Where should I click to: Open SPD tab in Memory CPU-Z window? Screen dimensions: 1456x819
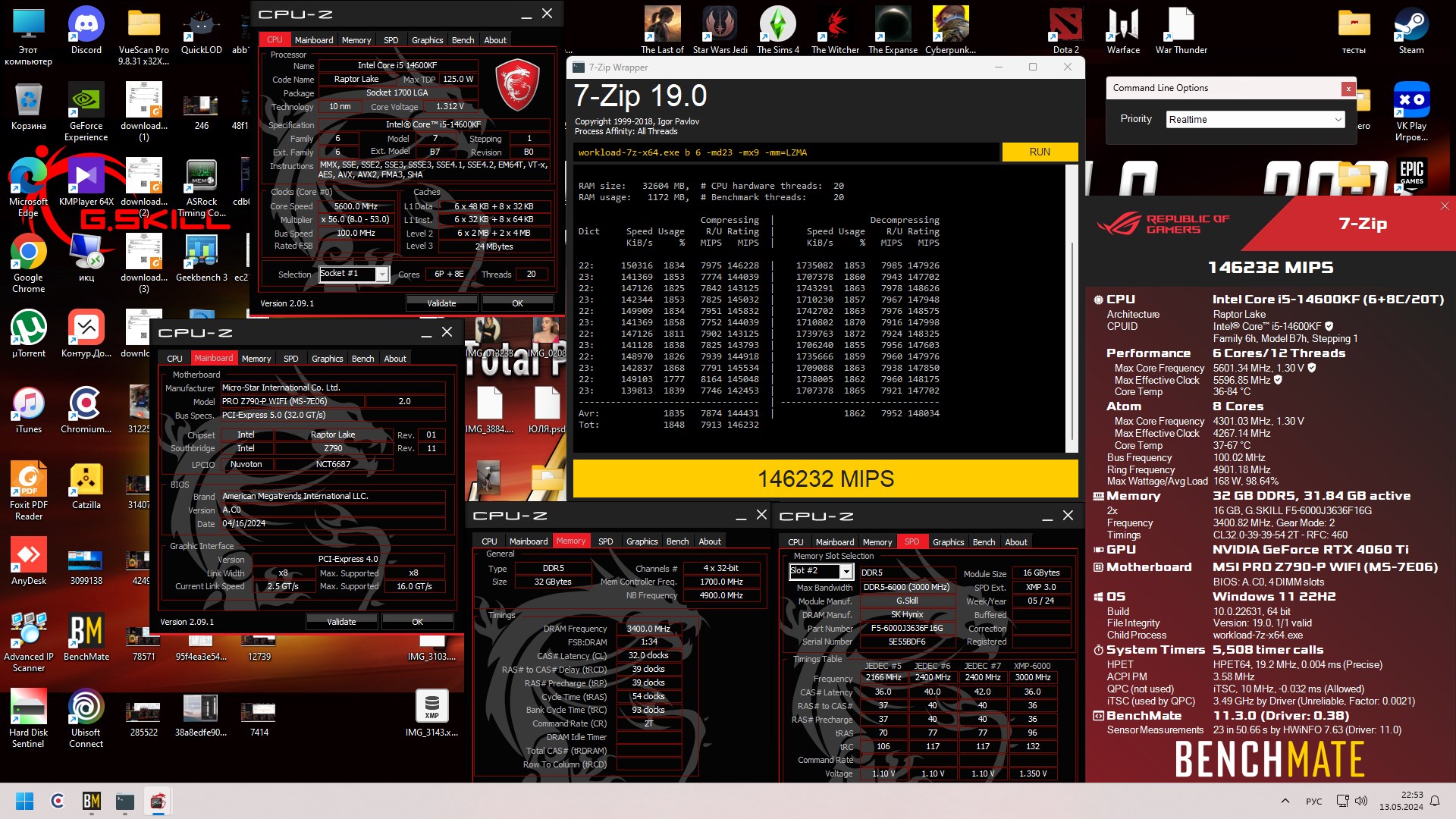(605, 541)
